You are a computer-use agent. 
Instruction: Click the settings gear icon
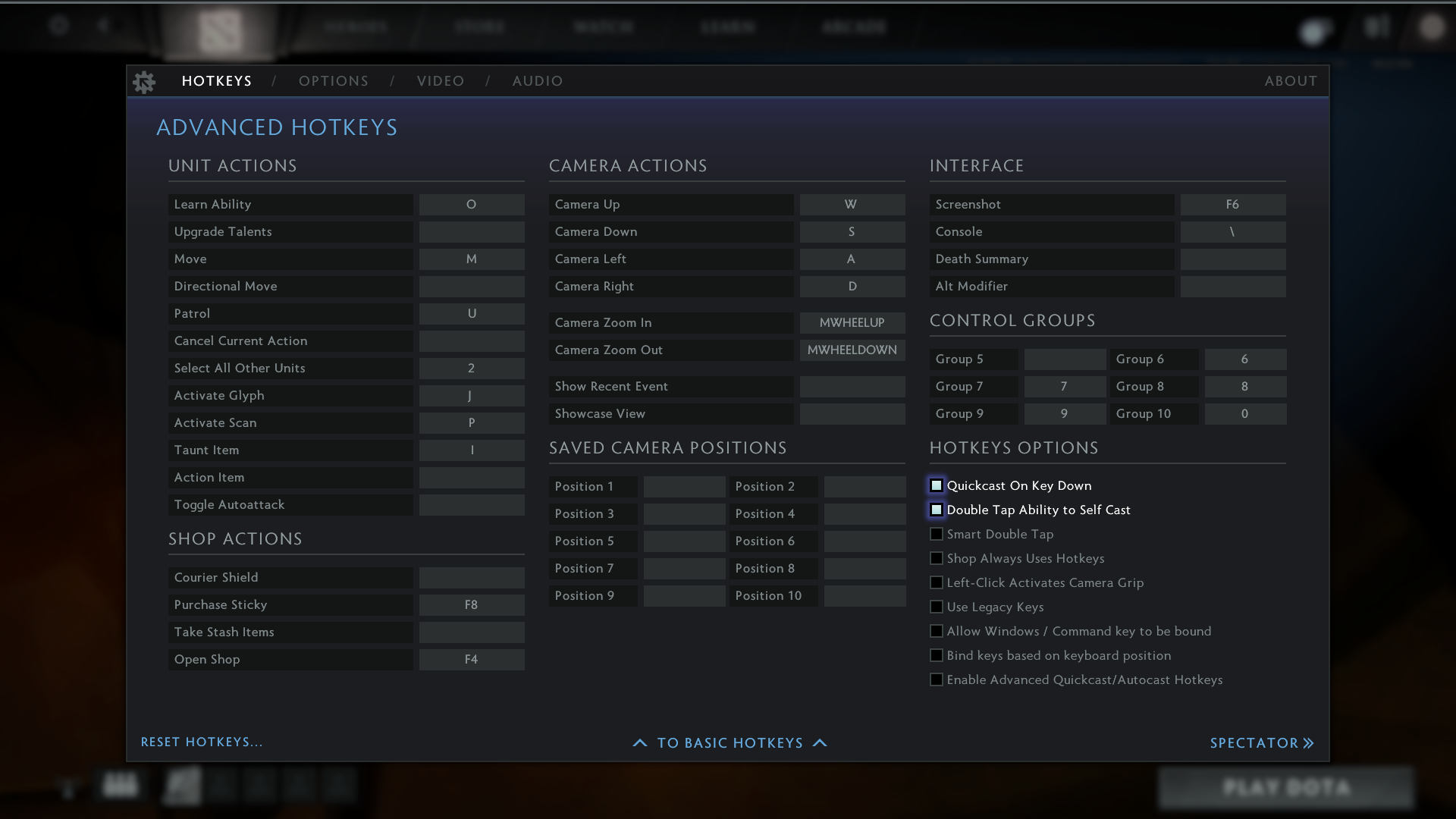pos(143,81)
